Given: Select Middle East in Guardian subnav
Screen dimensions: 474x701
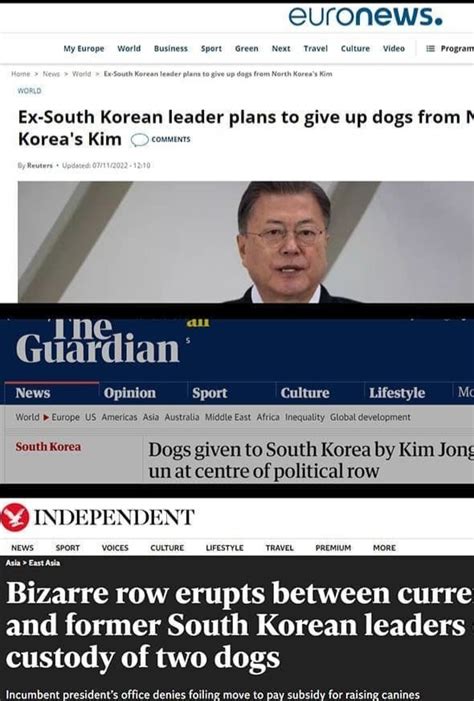Looking at the screenshot, I should click(228, 417).
